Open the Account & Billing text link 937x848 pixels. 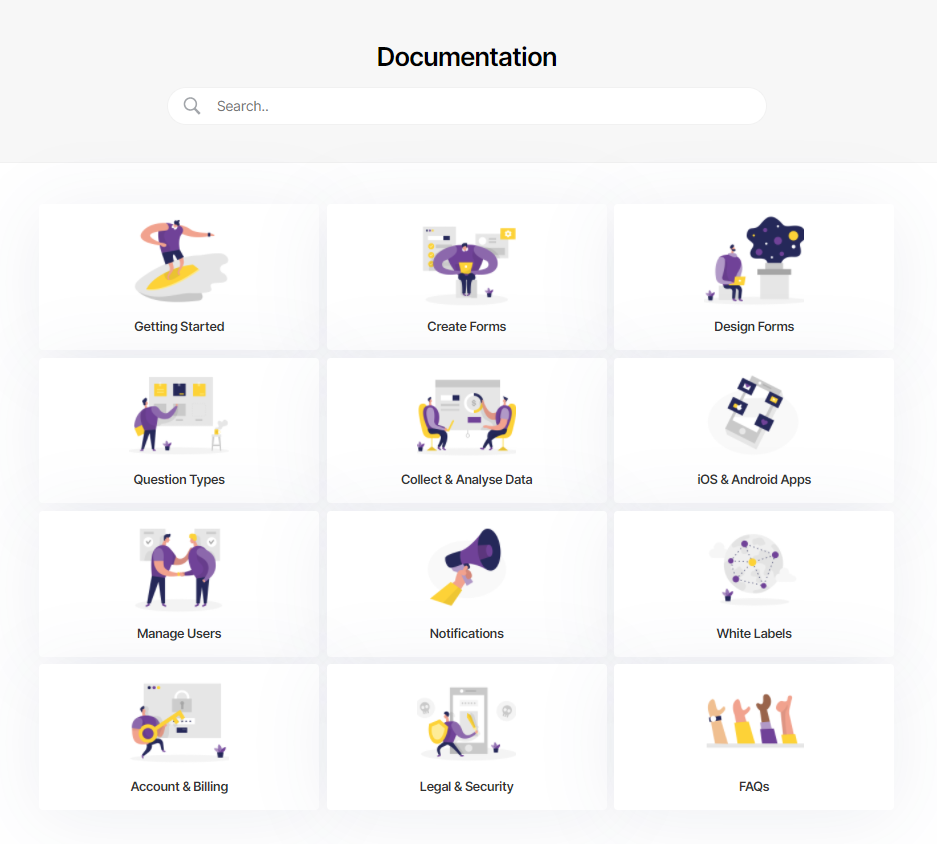pyautogui.click(x=179, y=787)
